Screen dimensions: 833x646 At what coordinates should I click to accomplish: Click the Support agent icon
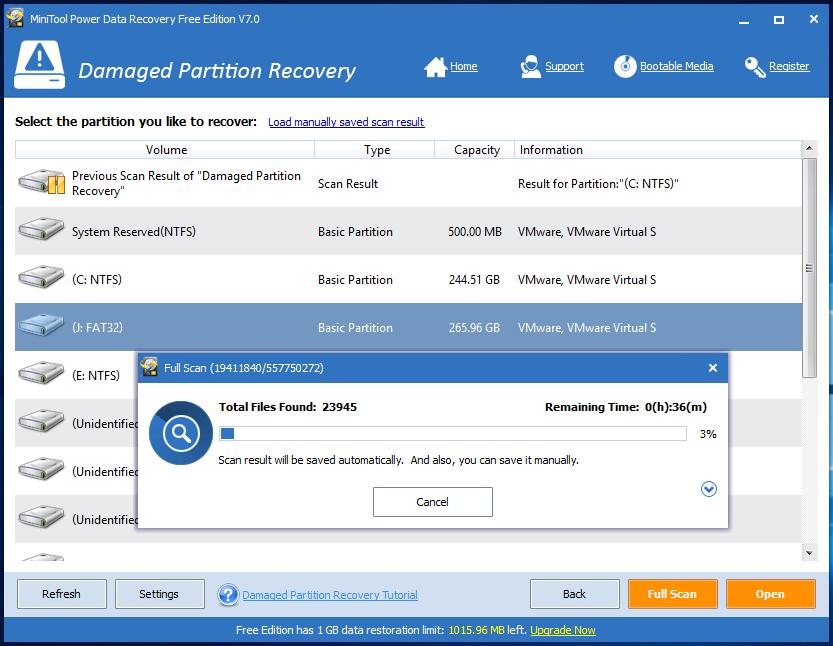tap(530, 67)
